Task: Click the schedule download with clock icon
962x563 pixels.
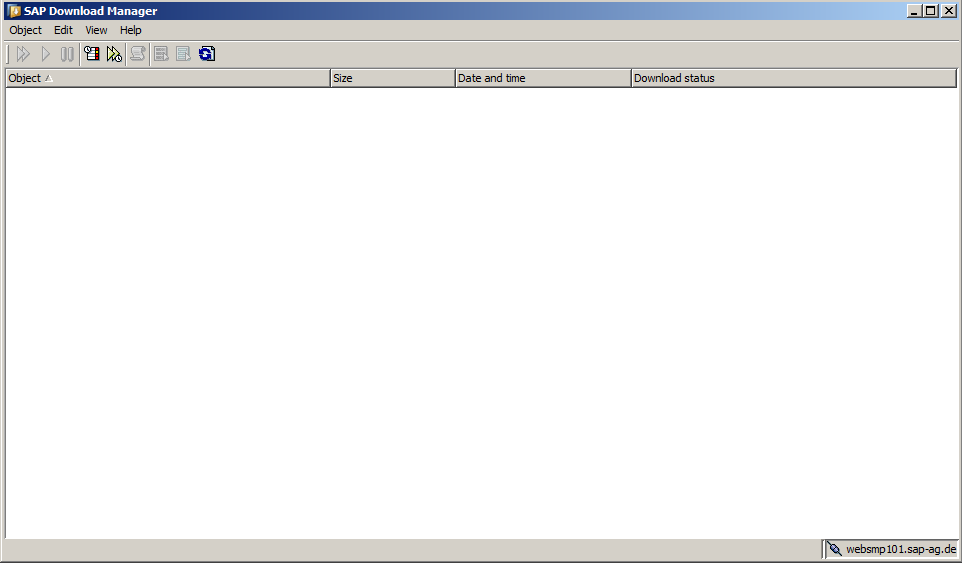Action: point(114,54)
